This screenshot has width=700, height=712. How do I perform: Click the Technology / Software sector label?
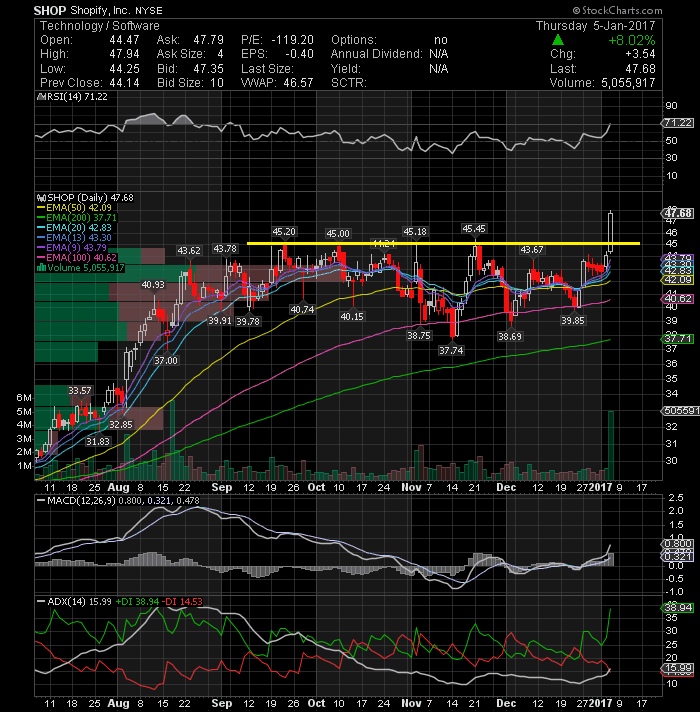point(100,25)
